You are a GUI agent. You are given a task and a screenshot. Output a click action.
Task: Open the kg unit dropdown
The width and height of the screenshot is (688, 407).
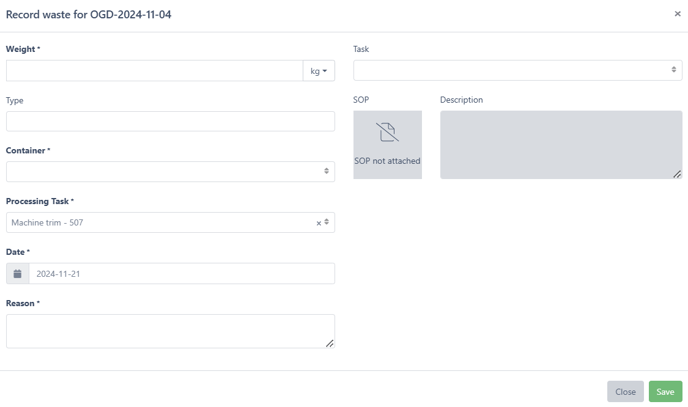click(x=319, y=71)
